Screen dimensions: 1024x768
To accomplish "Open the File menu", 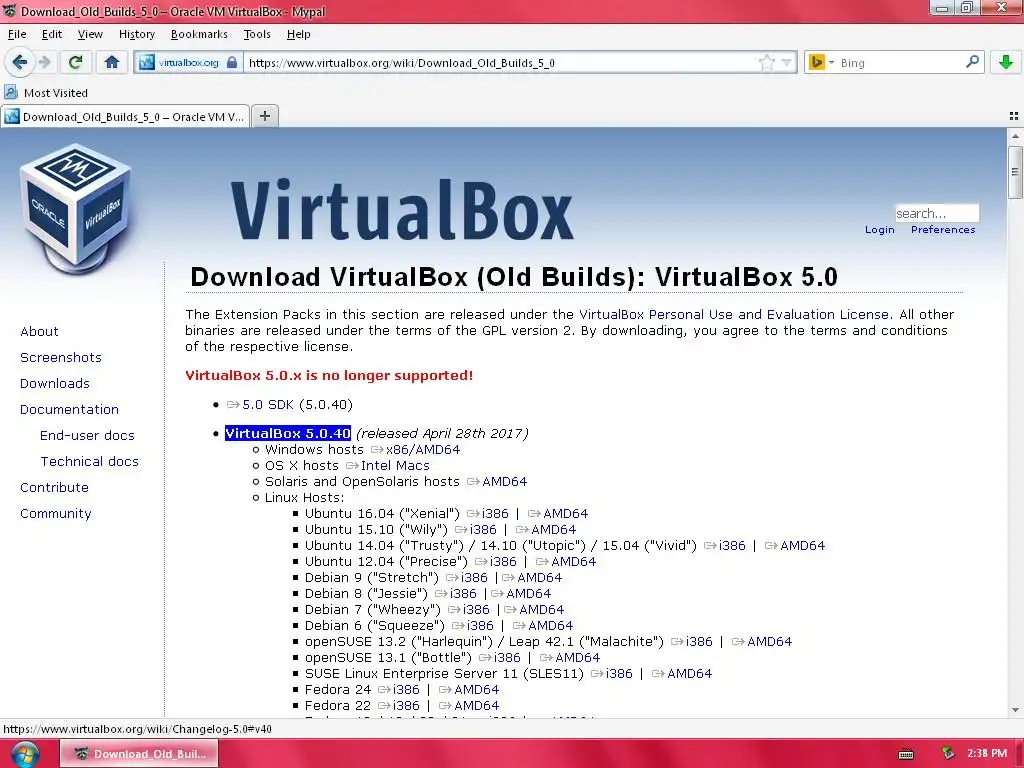I will tap(17, 34).
